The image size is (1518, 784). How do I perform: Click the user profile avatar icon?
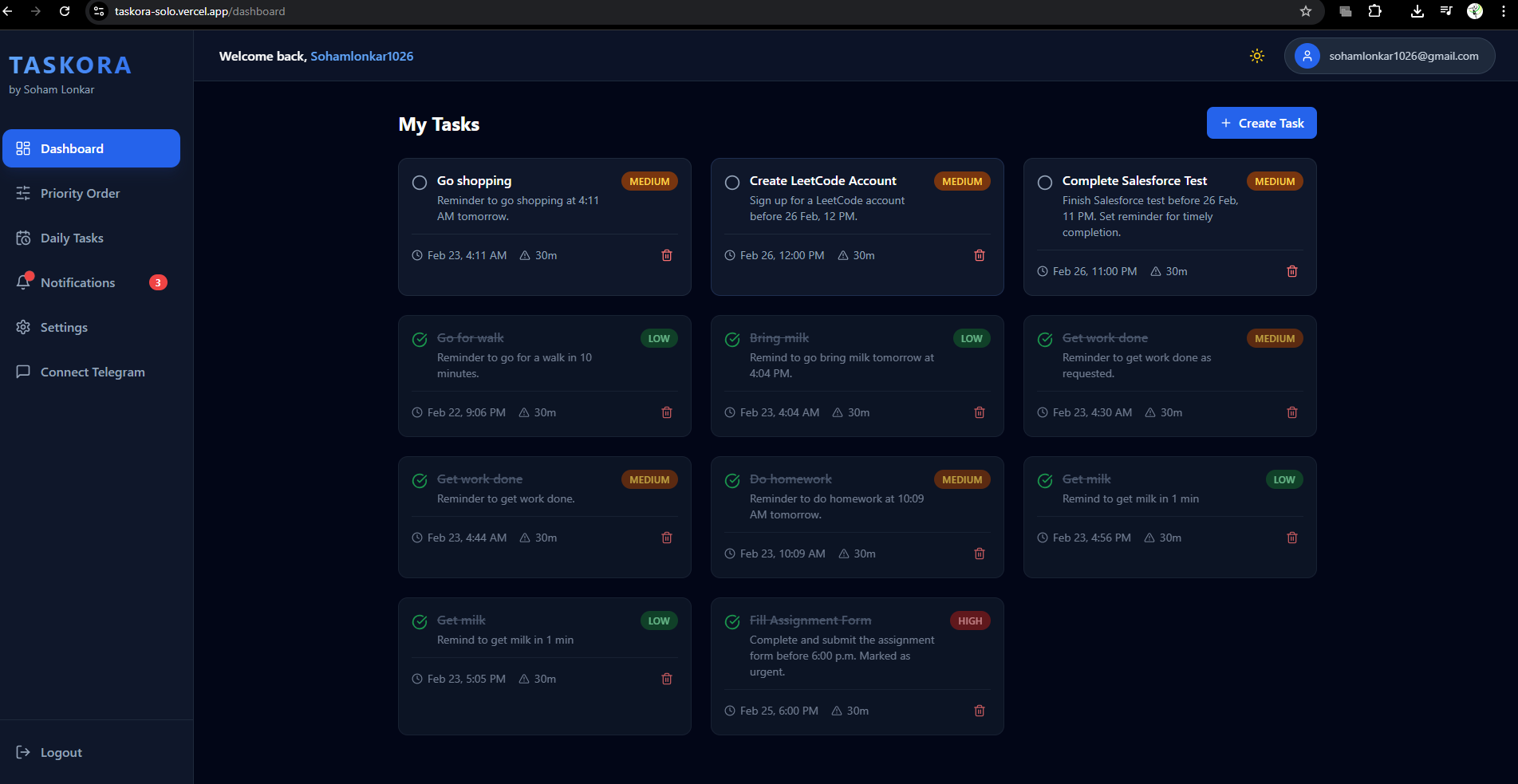pos(1307,56)
